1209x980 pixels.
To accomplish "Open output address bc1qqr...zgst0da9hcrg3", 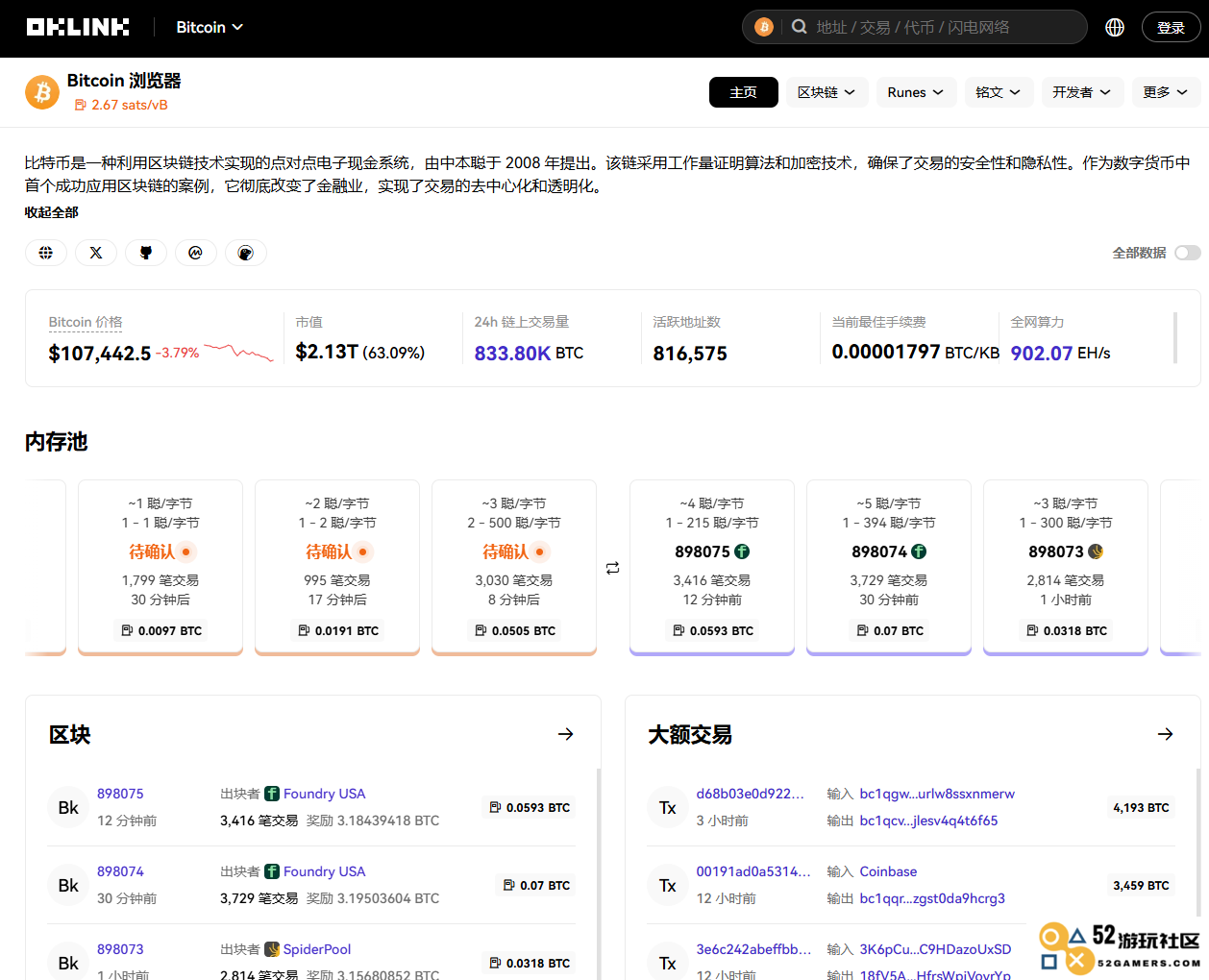I will [932, 898].
